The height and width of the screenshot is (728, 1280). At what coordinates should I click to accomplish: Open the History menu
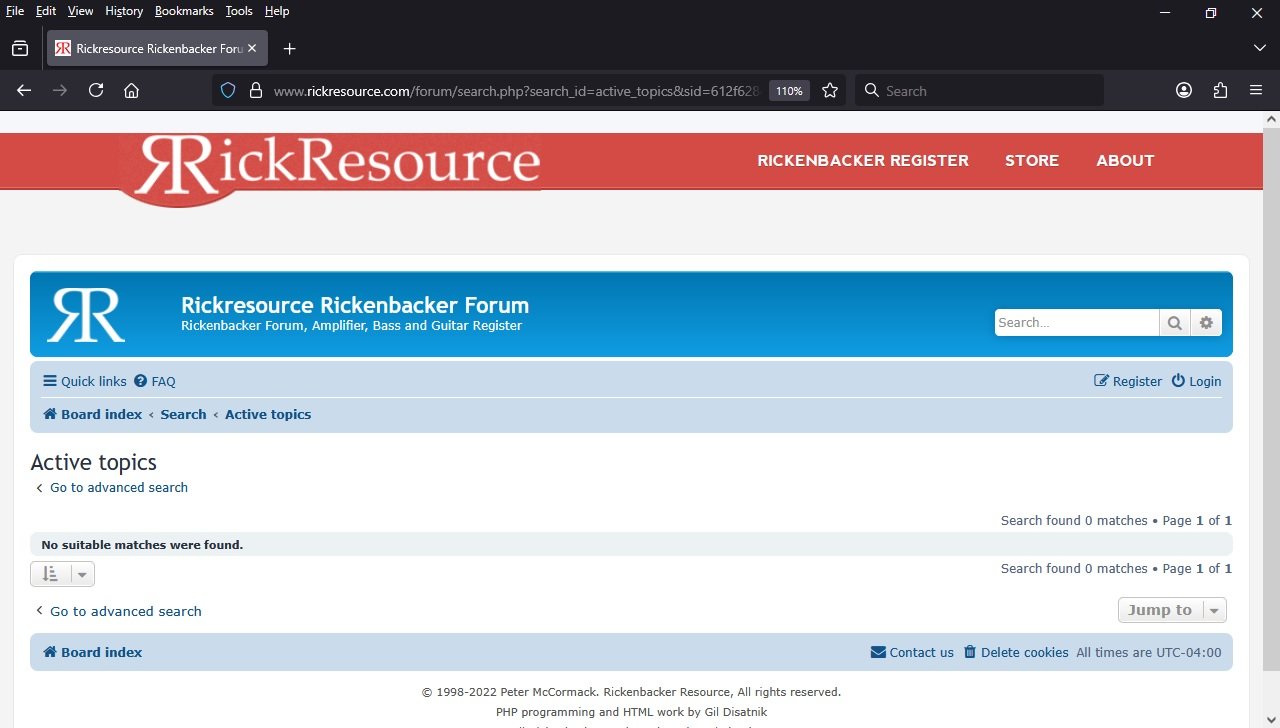124,11
